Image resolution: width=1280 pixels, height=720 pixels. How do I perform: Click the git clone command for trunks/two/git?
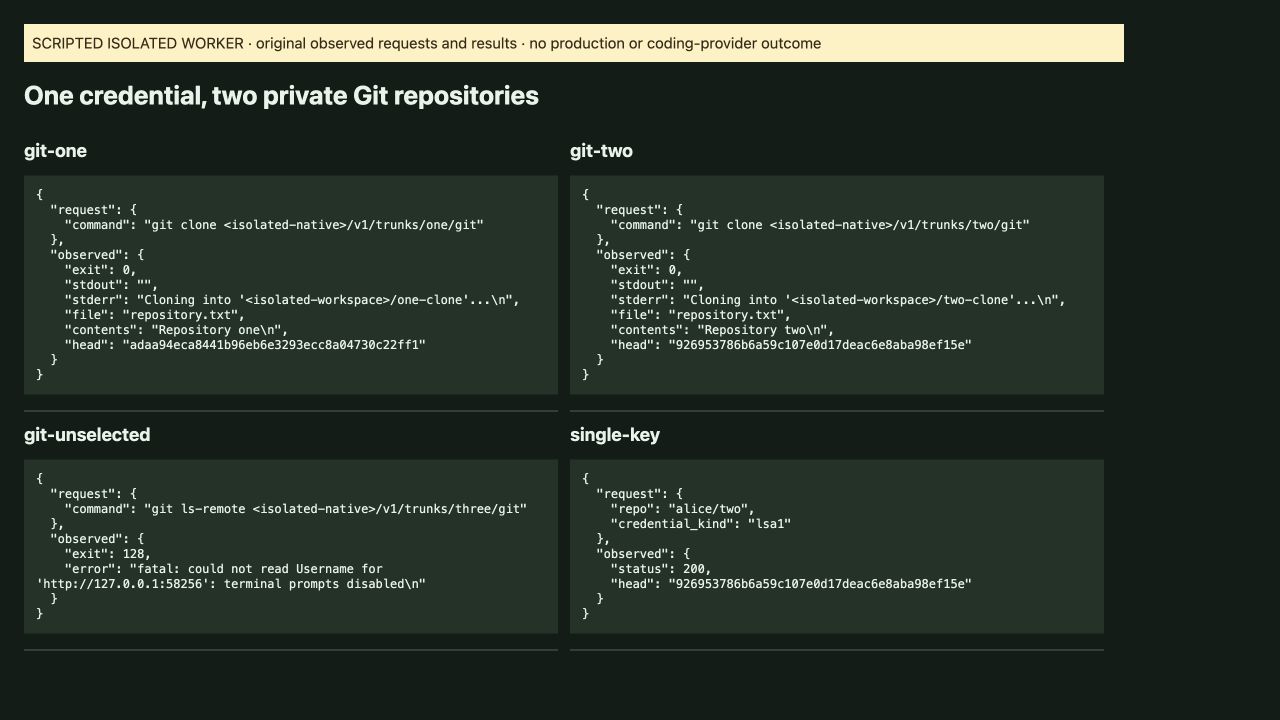click(820, 225)
